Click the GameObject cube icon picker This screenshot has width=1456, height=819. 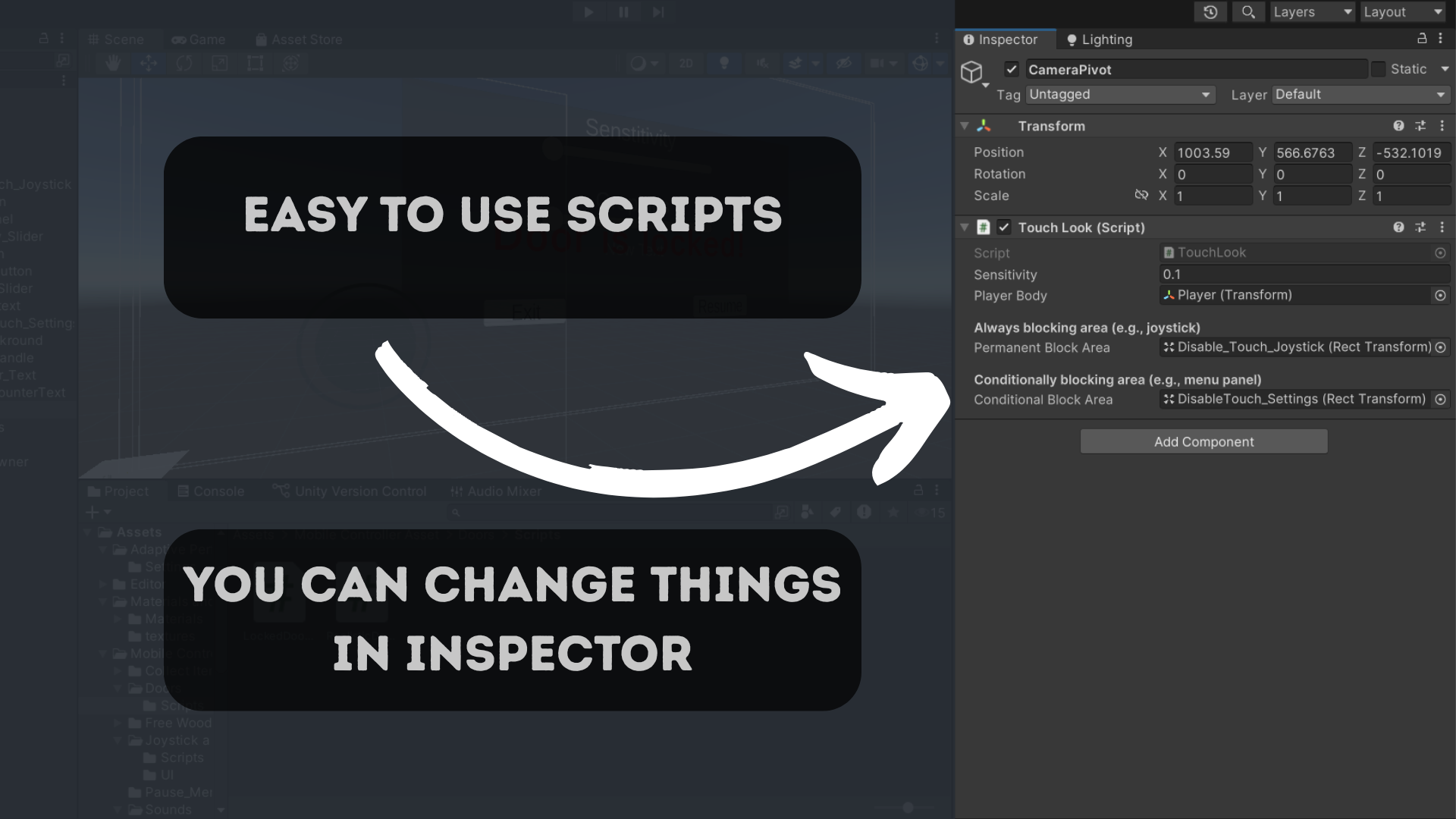point(972,72)
